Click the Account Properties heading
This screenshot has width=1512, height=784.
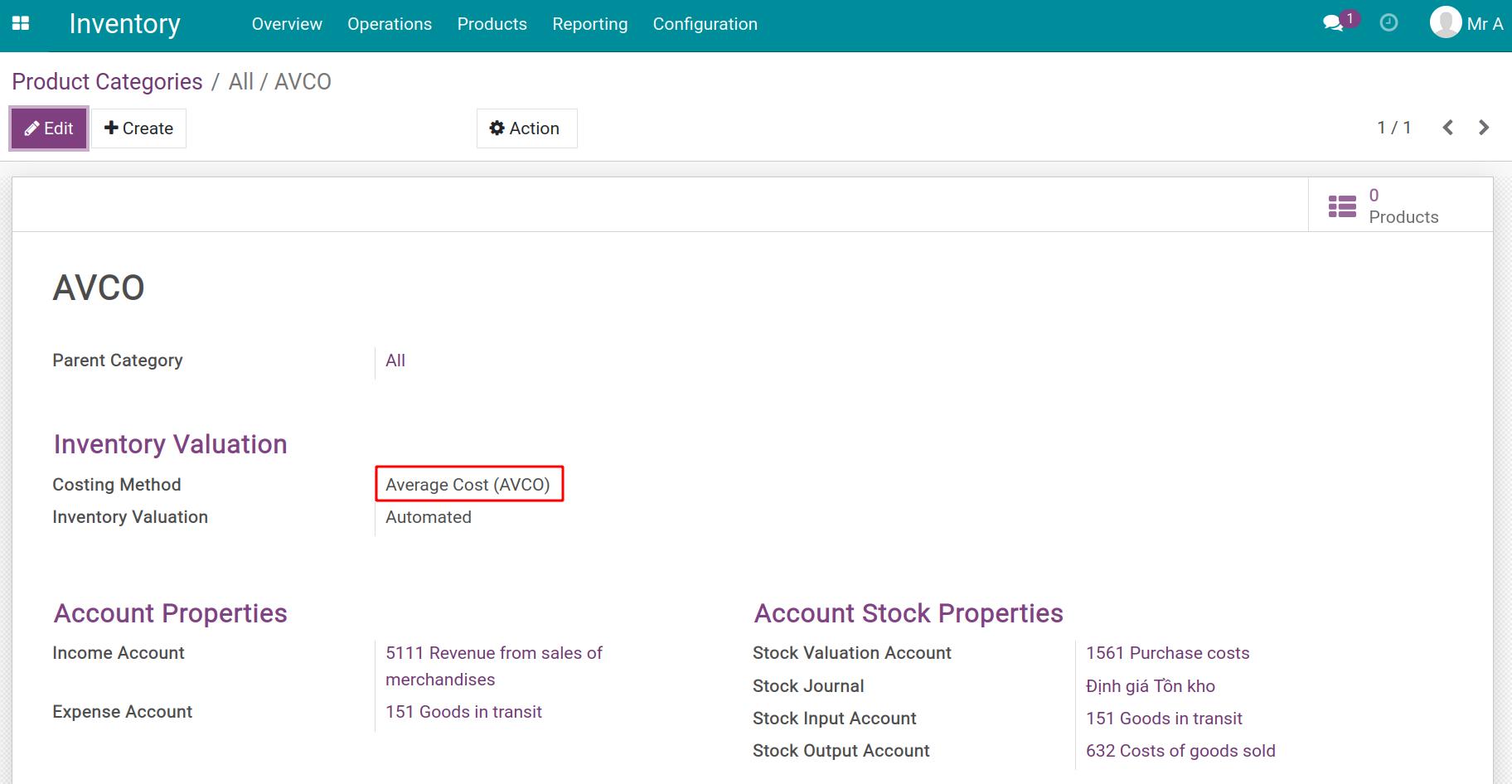(170, 613)
